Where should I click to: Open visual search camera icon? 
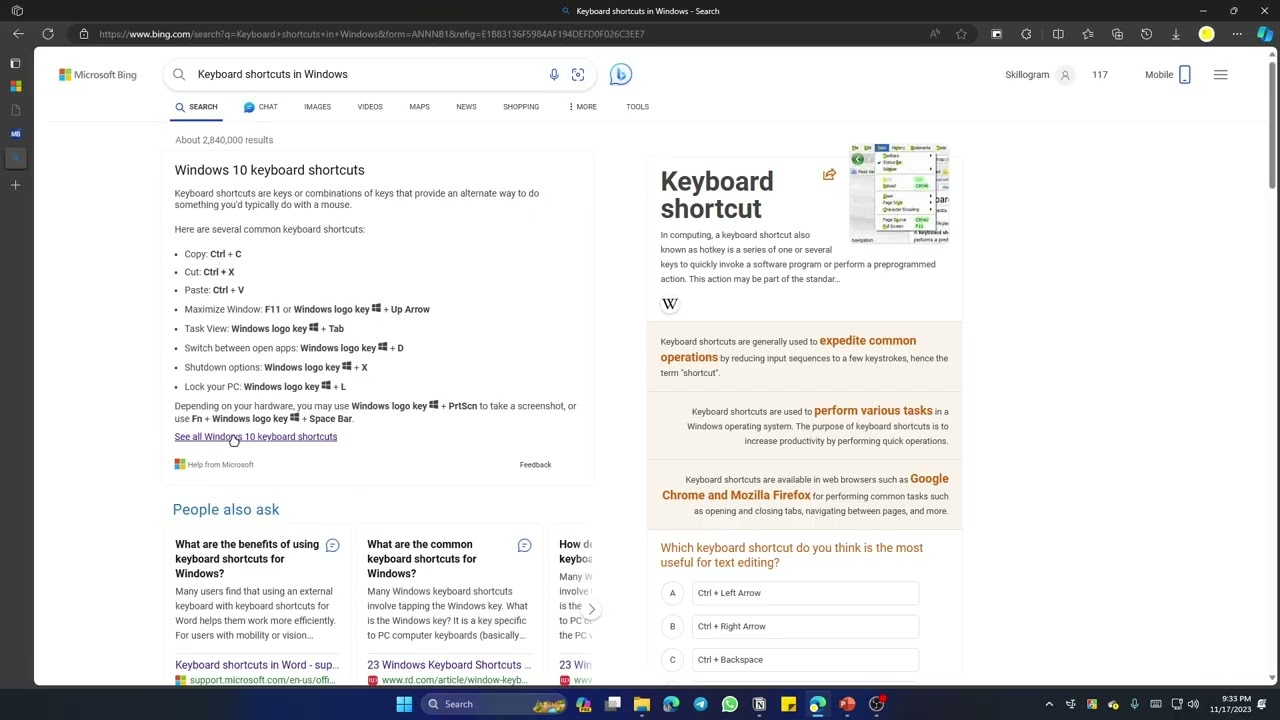click(x=578, y=74)
